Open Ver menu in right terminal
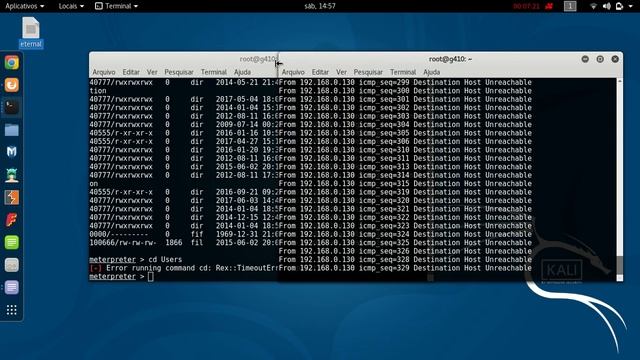 click(x=342, y=72)
